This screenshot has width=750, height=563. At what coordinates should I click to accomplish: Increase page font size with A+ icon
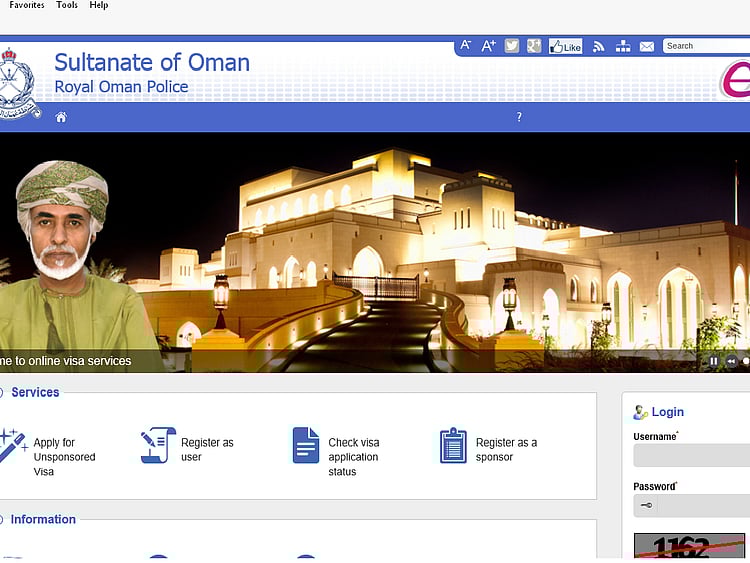click(x=489, y=46)
